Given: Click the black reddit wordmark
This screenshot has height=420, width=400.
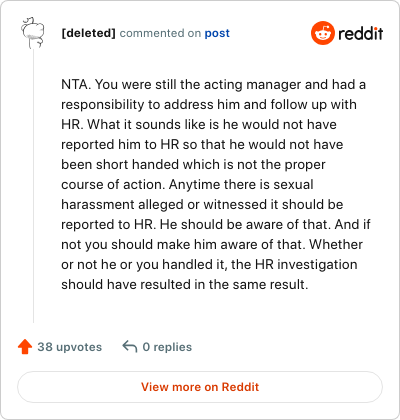Looking at the screenshot, I should (361, 33).
